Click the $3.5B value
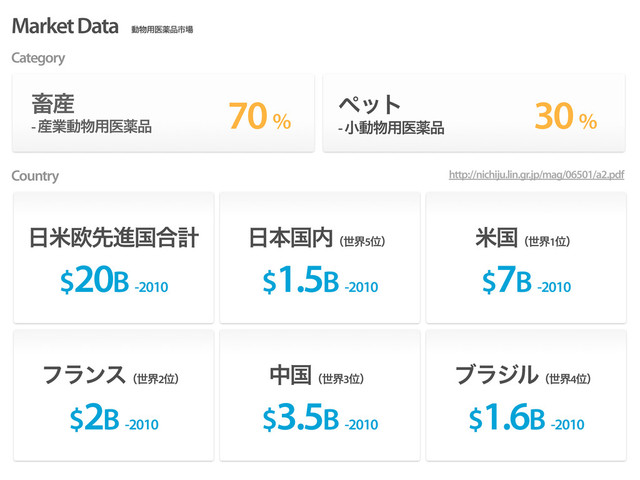The image size is (640, 480). [301, 418]
